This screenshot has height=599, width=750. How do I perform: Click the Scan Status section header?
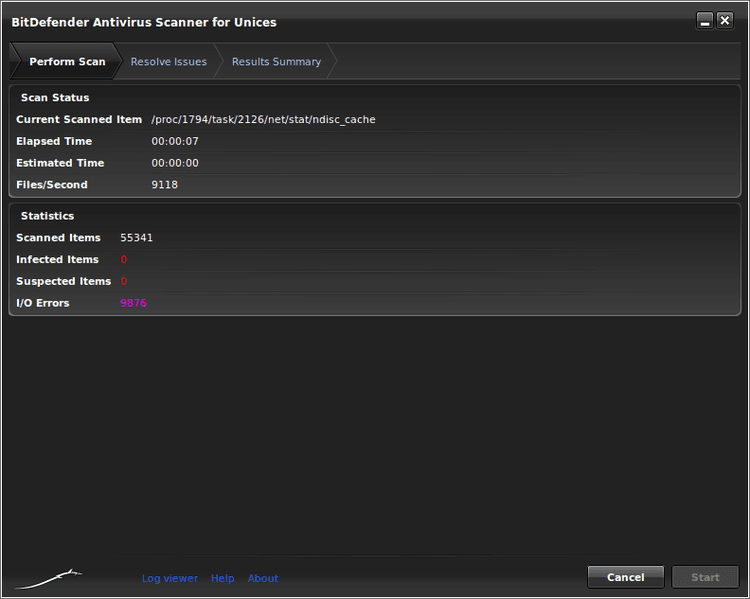[x=55, y=98]
